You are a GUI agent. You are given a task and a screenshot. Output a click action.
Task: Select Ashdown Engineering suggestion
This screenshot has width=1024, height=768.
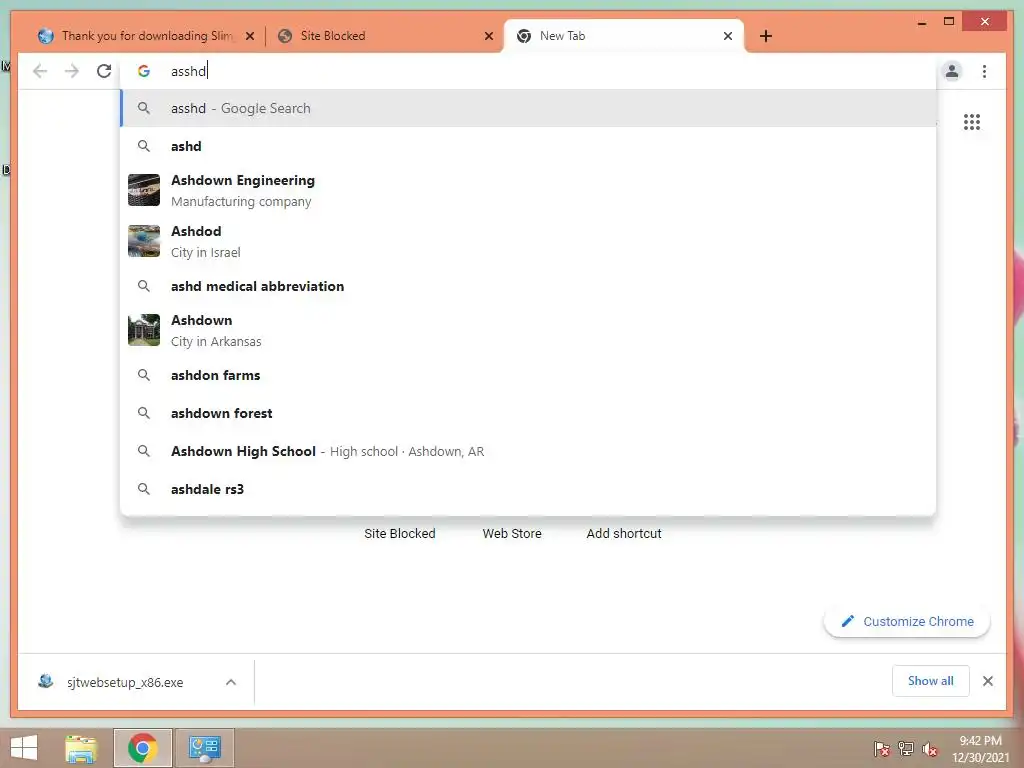coord(528,190)
